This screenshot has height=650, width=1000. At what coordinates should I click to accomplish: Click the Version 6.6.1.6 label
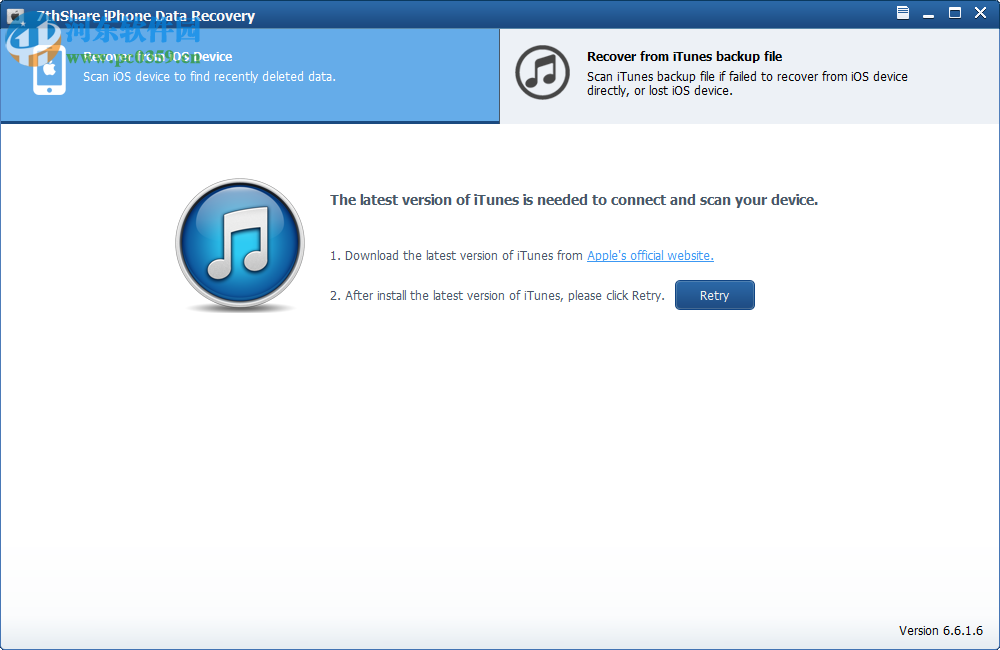(x=941, y=630)
